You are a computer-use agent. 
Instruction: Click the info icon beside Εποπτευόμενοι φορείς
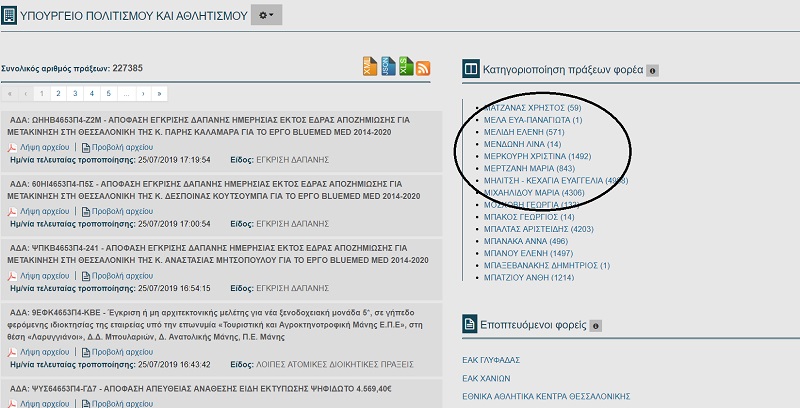pos(596,325)
